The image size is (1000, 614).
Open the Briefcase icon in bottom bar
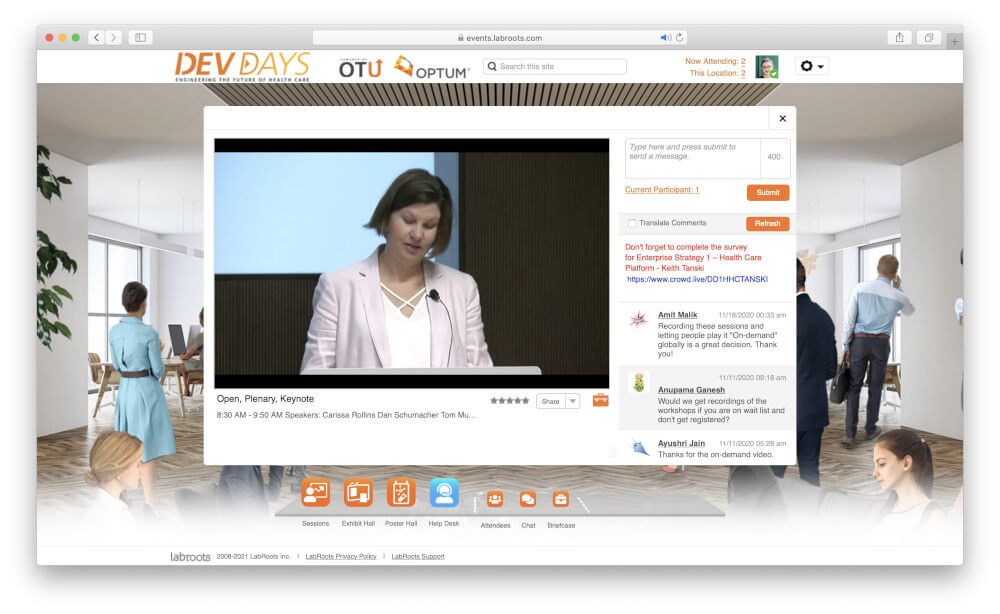[x=561, y=499]
